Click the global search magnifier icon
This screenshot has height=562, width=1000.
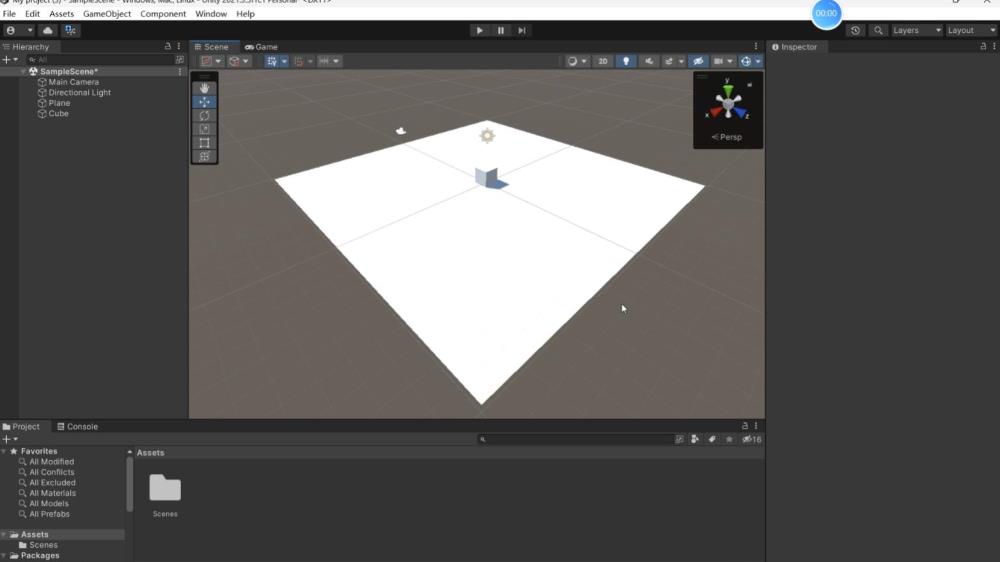coord(878,31)
